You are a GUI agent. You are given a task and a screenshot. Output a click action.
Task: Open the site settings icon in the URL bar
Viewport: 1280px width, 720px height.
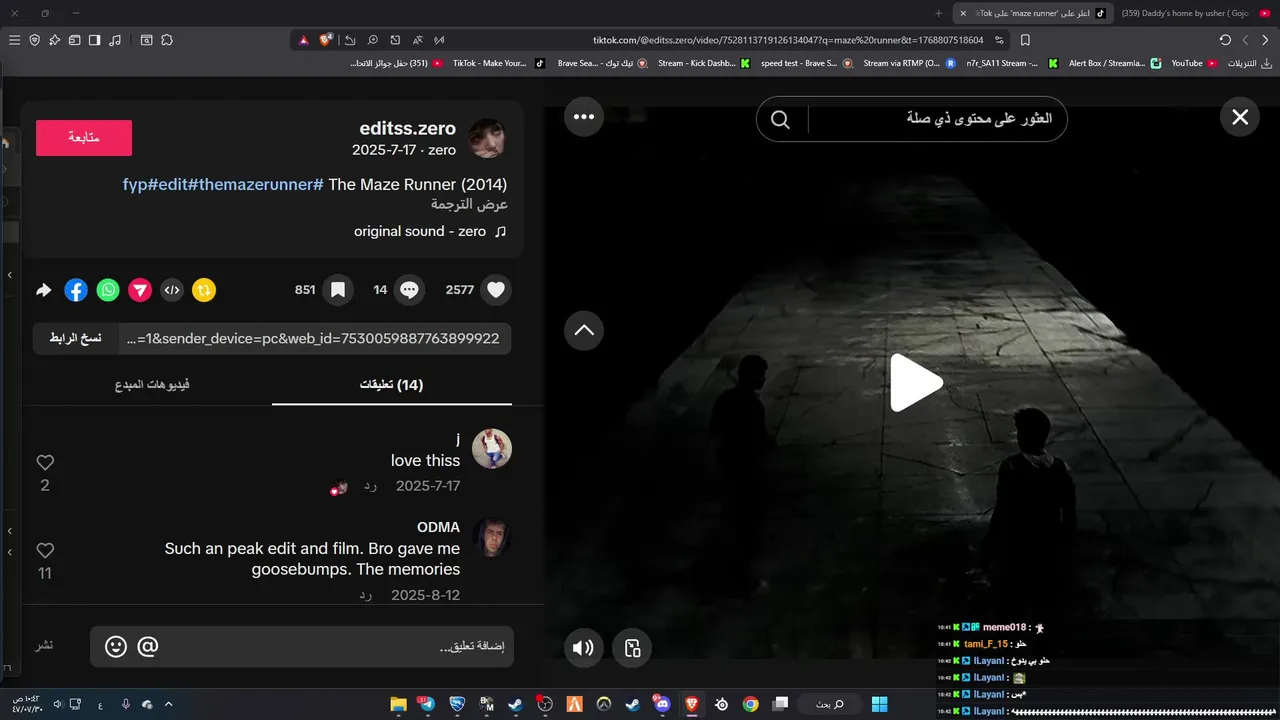1000,40
